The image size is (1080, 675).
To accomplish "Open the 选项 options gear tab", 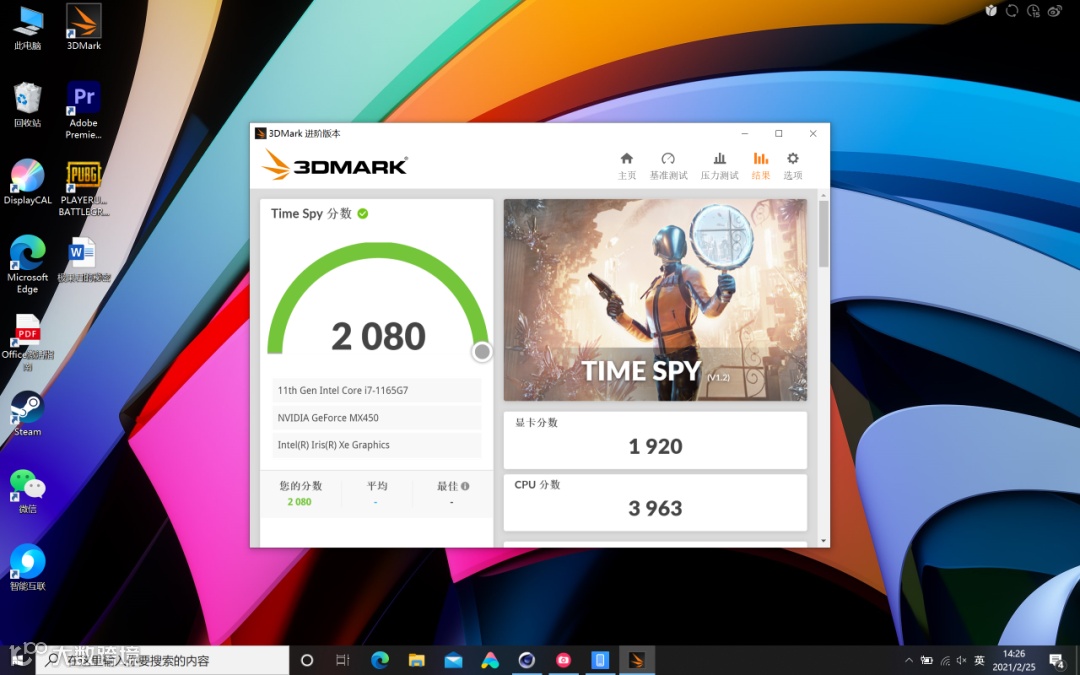I will [793, 166].
